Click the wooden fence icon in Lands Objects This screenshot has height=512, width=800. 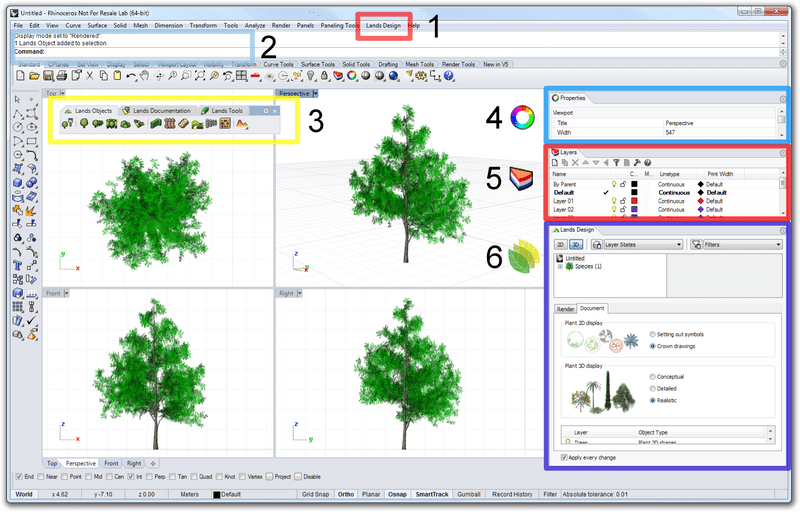pyautogui.click(x=169, y=123)
